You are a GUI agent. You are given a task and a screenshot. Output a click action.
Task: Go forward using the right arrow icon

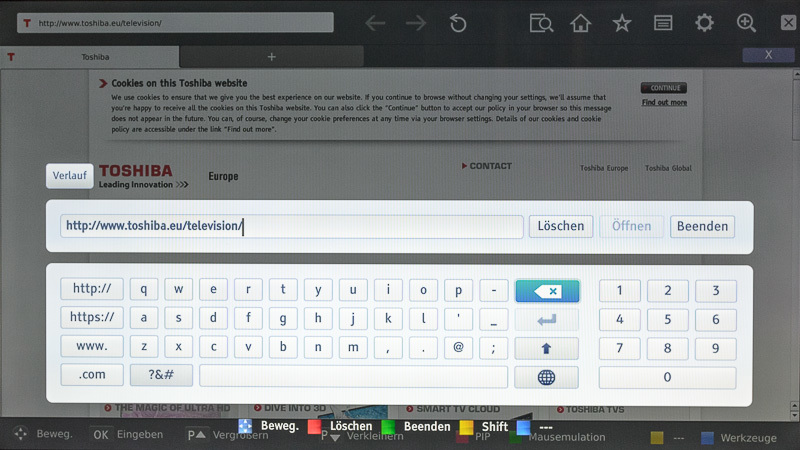tap(416, 23)
